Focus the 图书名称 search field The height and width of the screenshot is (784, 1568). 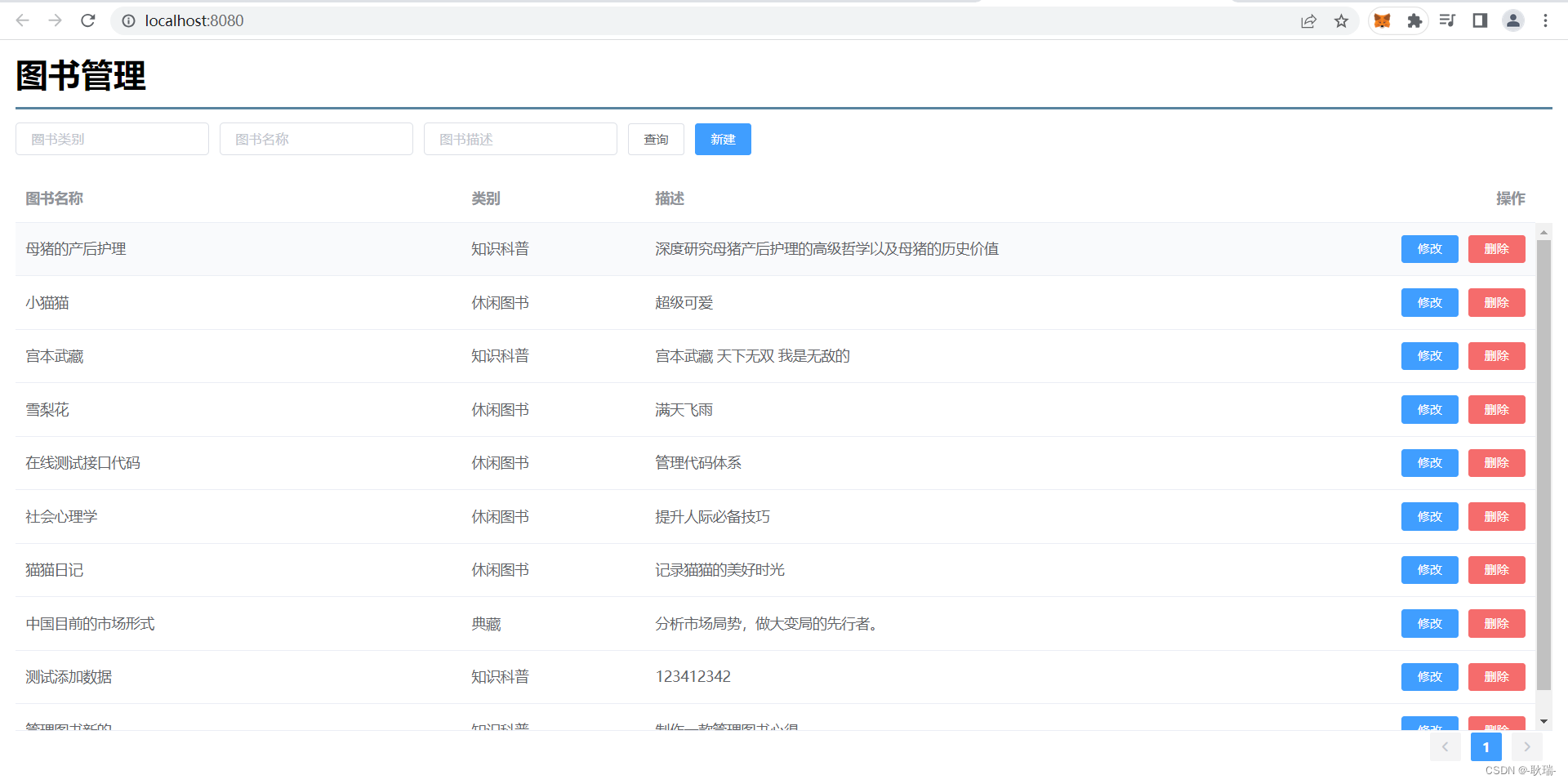tap(316, 139)
